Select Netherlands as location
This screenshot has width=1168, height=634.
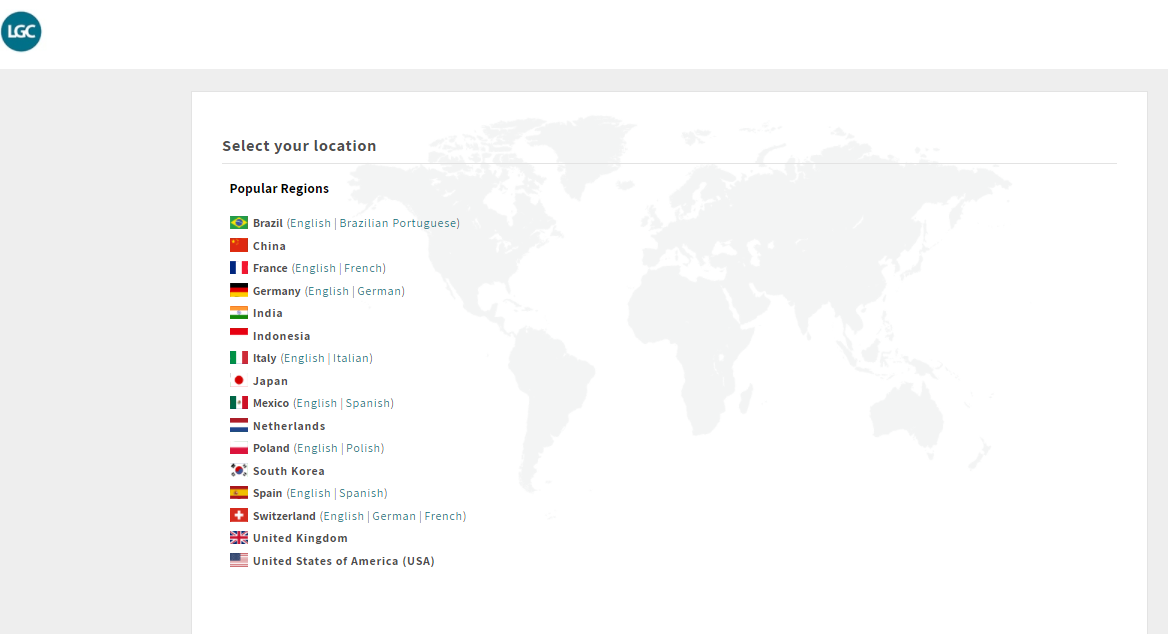(289, 426)
